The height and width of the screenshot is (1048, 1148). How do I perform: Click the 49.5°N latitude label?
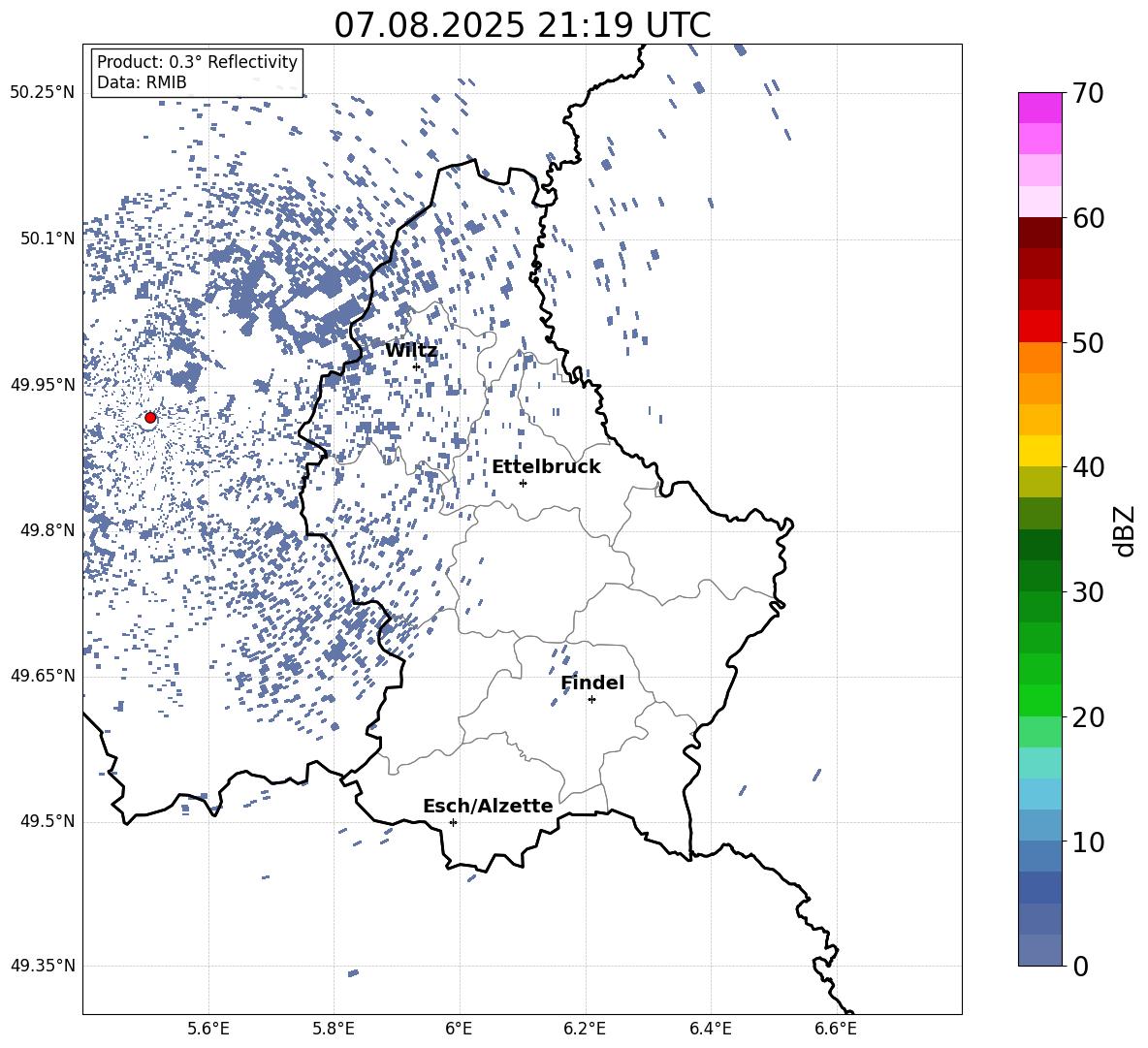[48, 821]
